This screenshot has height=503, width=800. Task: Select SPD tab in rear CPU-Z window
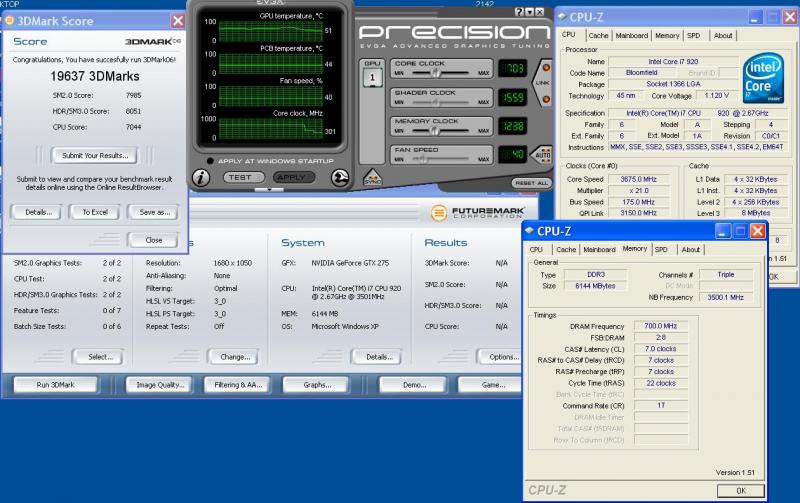(x=694, y=35)
